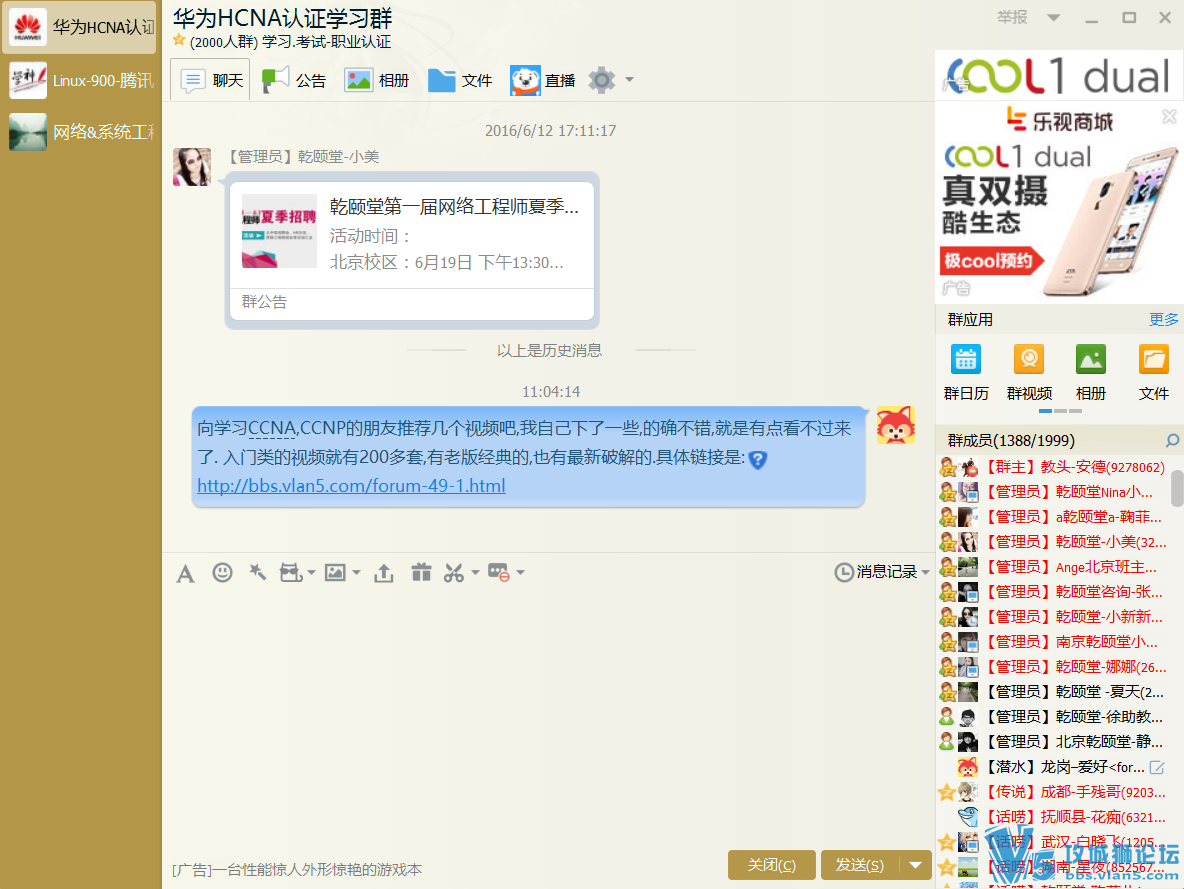Open 消息记录 message history

click(x=886, y=573)
